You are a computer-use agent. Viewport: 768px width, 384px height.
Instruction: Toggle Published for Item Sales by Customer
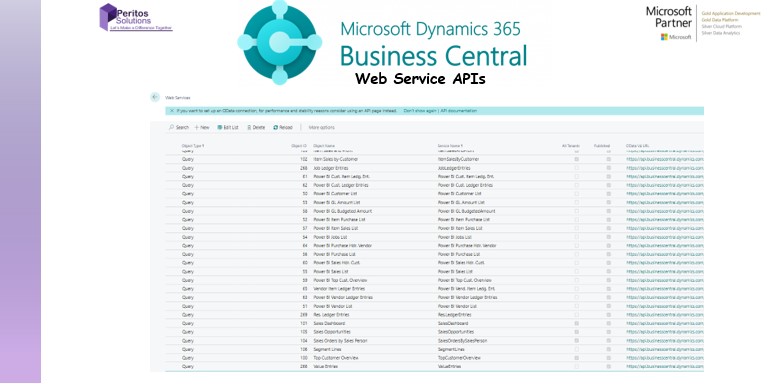608,159
